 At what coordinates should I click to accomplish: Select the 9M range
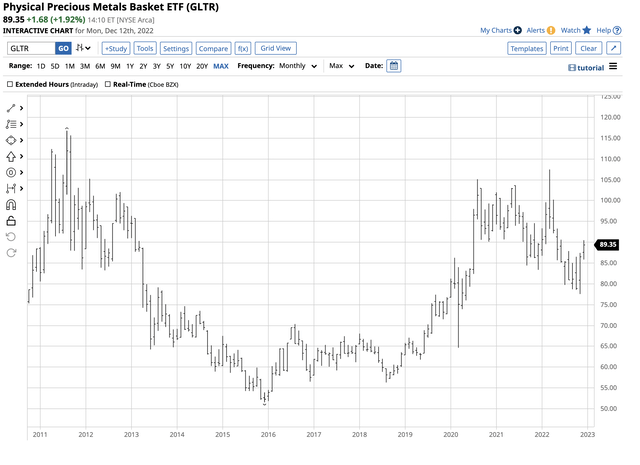115,66
